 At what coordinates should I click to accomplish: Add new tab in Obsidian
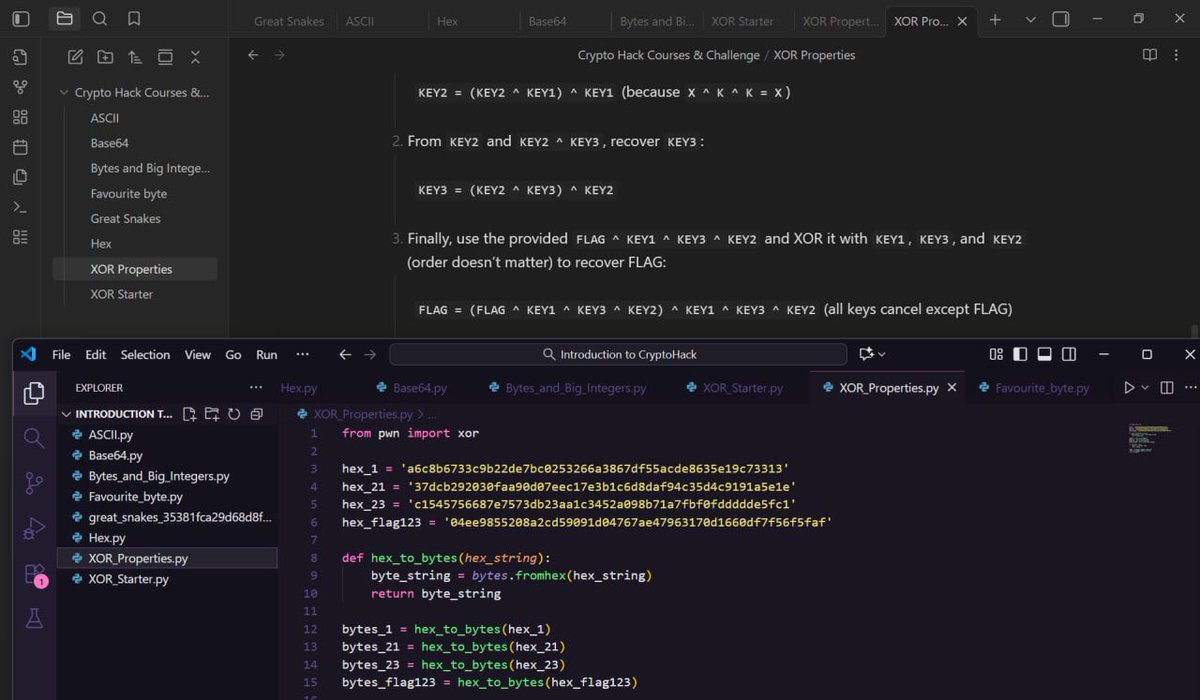pos(995,20)
